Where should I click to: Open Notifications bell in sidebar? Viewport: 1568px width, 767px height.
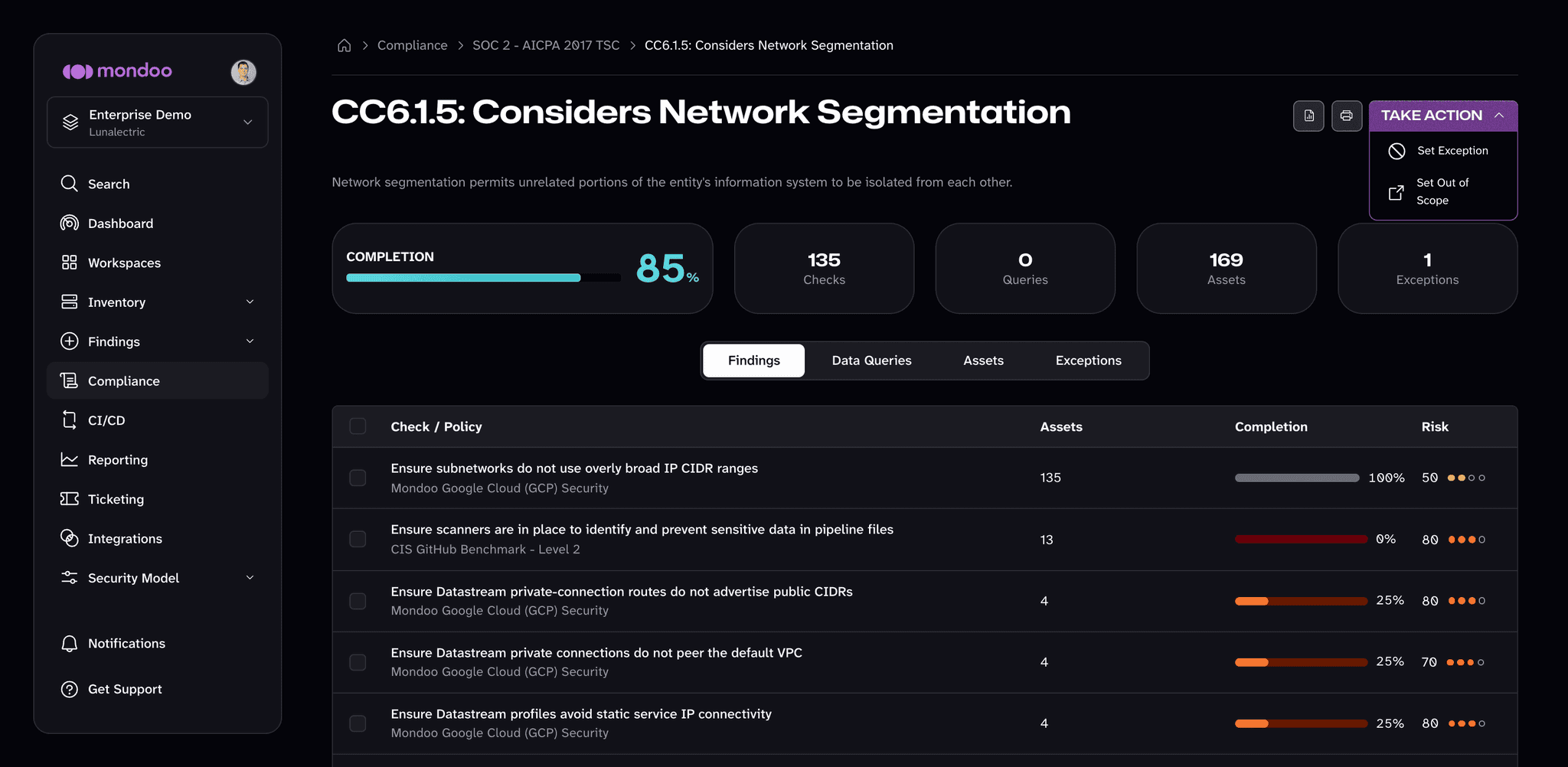[x=158, y=644]
